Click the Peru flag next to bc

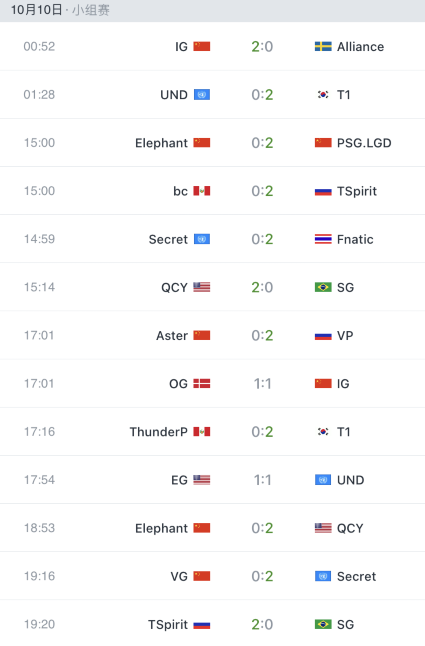tap(202, 191)
